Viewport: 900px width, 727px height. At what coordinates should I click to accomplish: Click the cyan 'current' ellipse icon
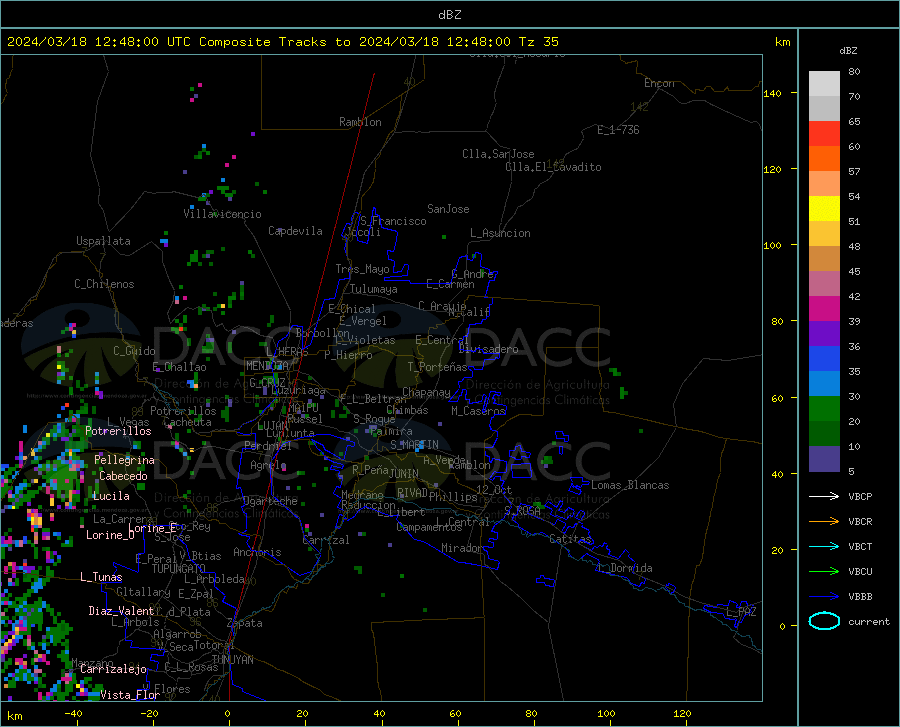pyautogui.click(x=824, y=621)
